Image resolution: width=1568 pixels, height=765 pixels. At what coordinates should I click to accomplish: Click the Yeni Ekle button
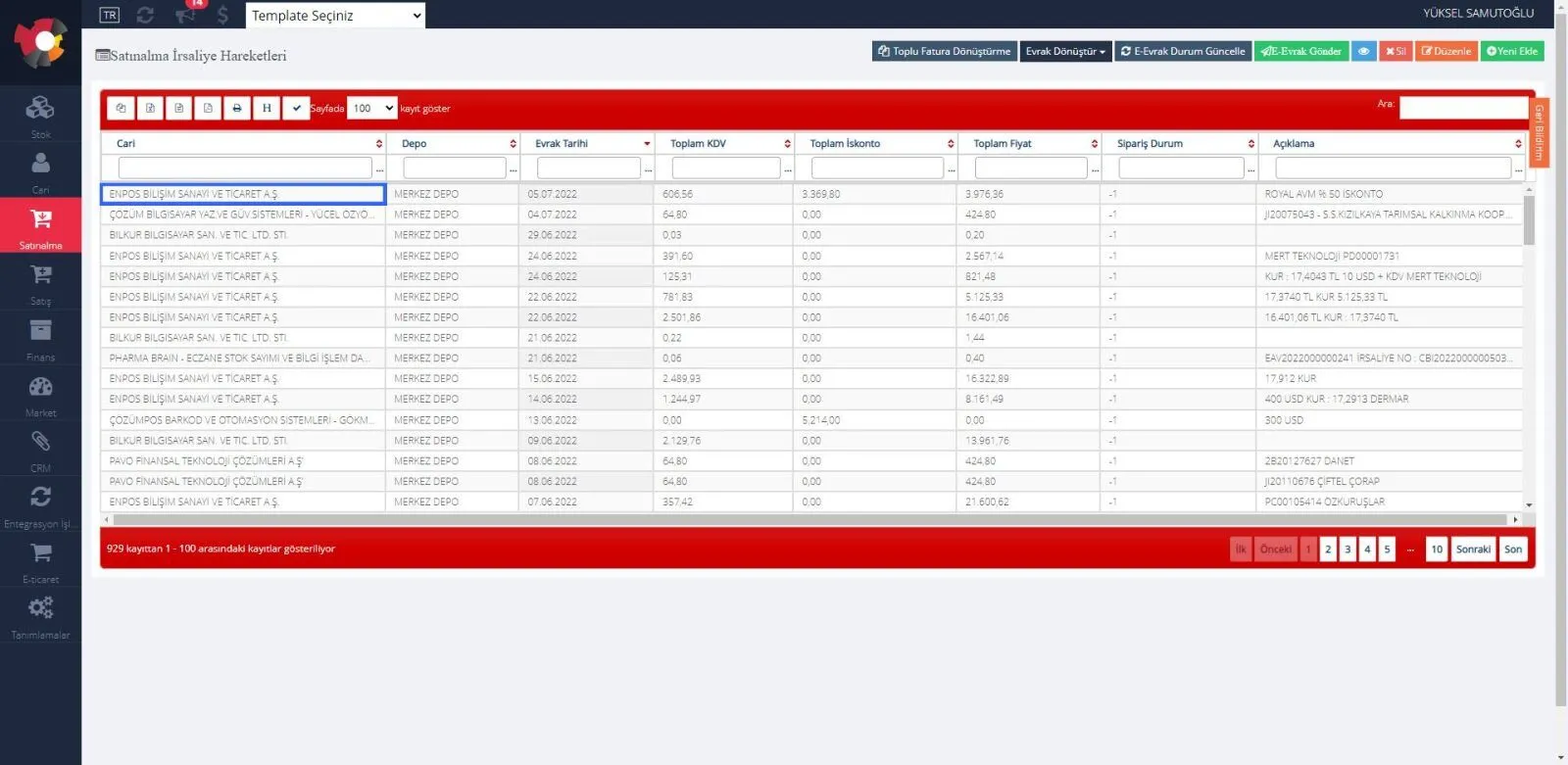1511,51
